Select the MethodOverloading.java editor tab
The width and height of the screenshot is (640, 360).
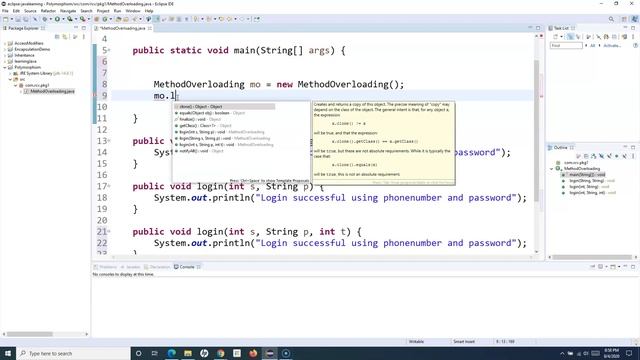tap(122, 28)
